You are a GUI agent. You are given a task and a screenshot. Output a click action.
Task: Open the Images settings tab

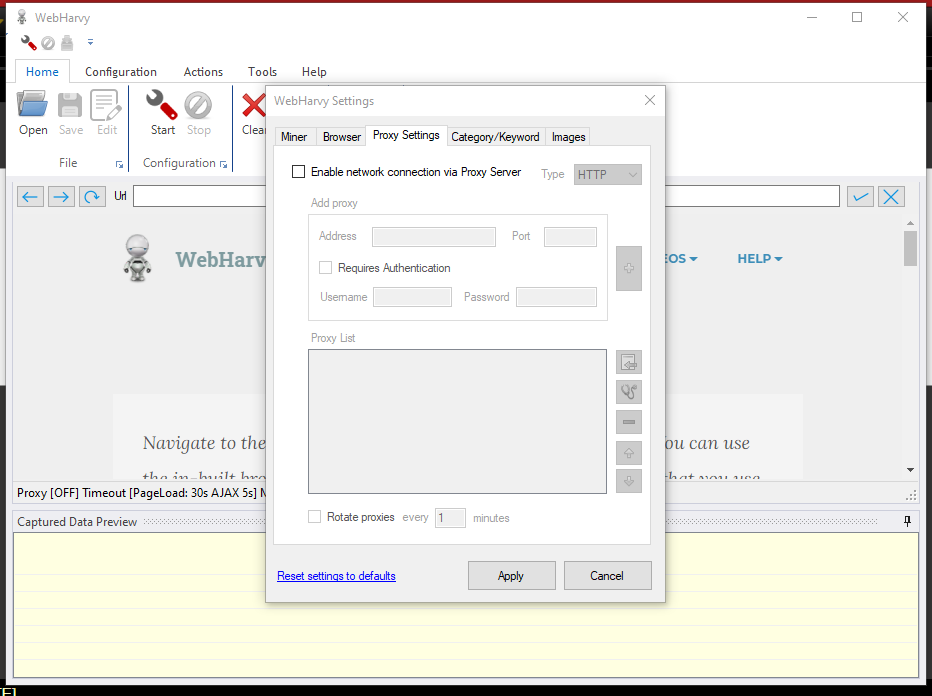click(568, 137)
